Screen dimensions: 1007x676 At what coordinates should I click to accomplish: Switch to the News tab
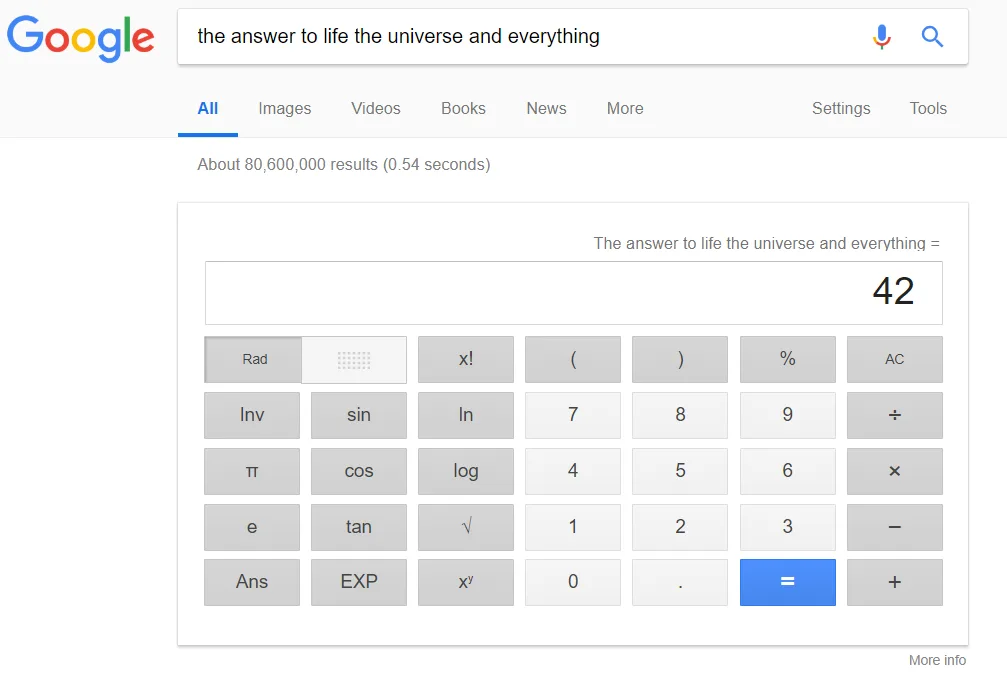pos(545,108)
